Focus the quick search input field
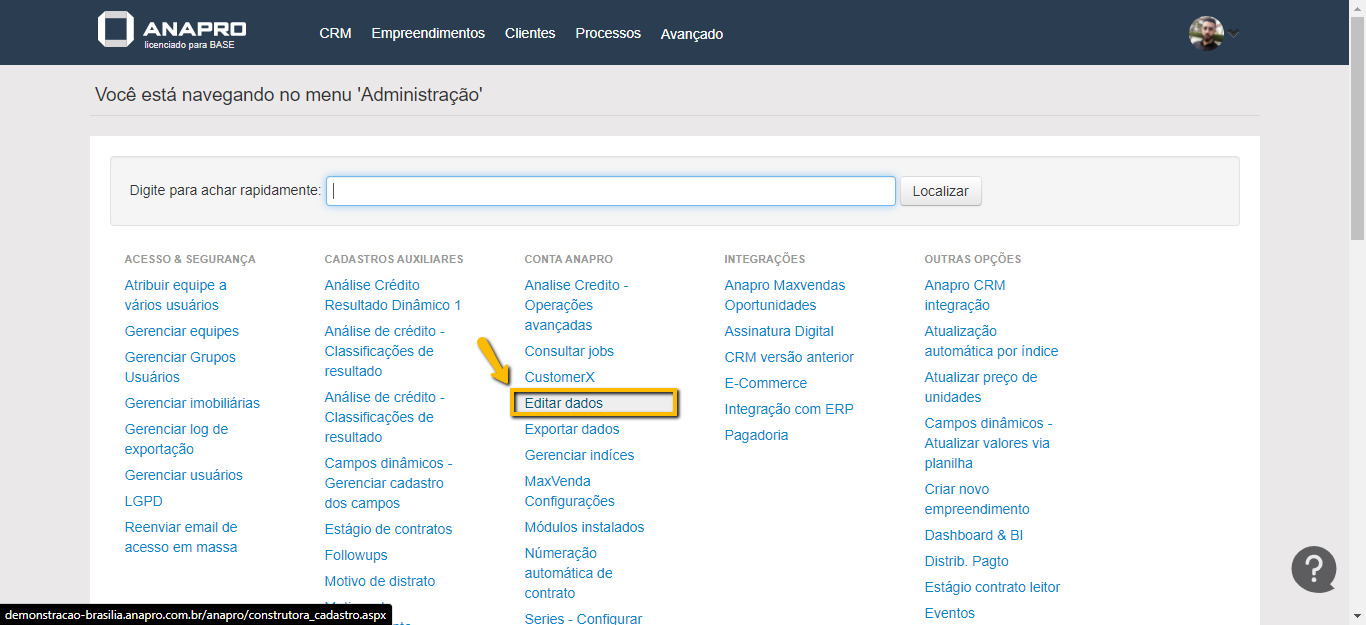The image size is (1366, 625). (x=610, y=191)
